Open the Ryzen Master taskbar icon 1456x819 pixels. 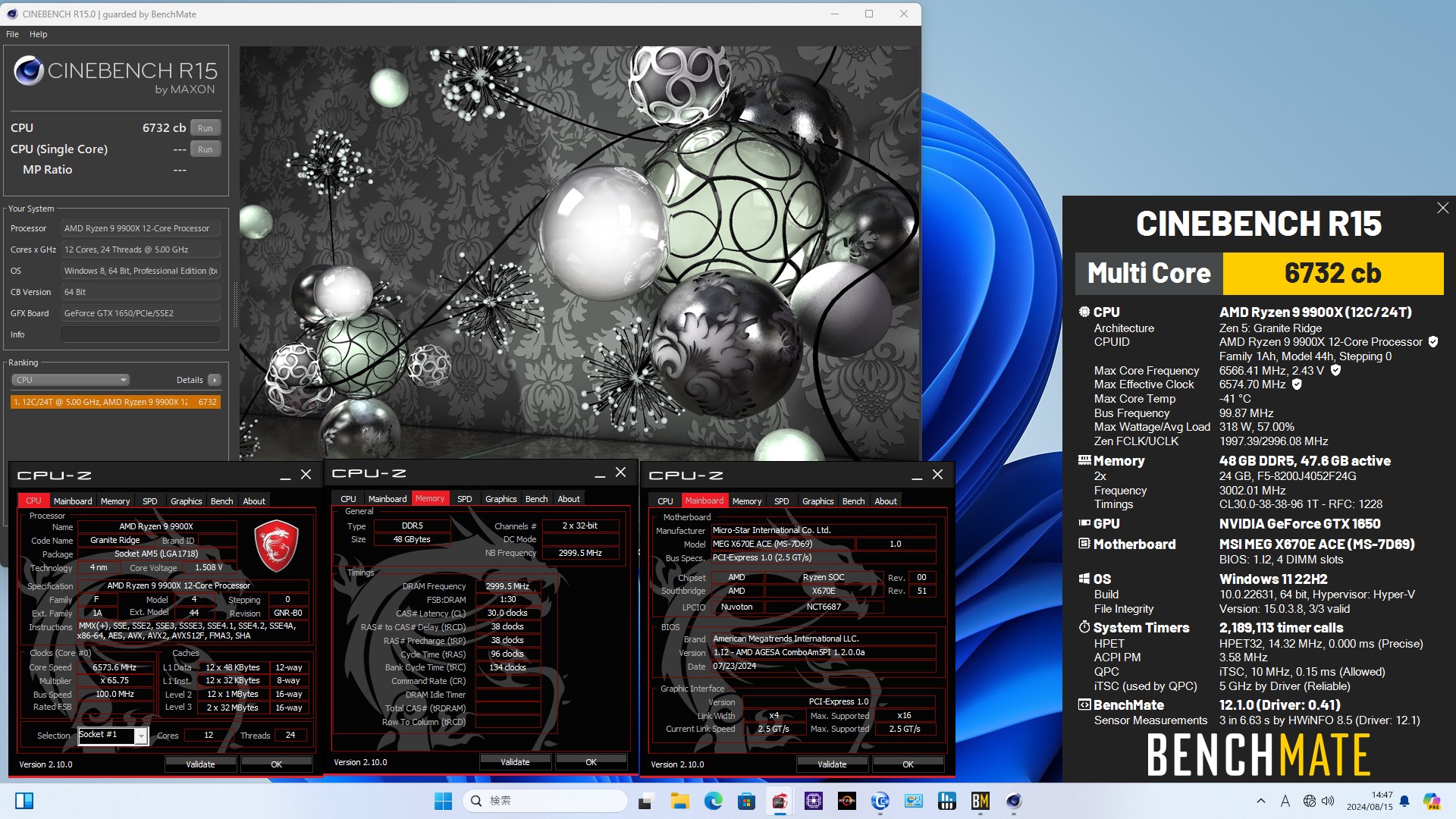coord(846,801)
